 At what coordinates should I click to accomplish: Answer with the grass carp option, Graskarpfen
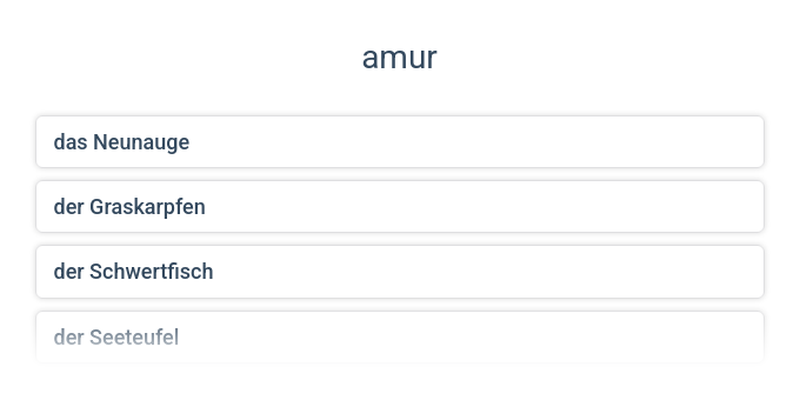(400, 207)
